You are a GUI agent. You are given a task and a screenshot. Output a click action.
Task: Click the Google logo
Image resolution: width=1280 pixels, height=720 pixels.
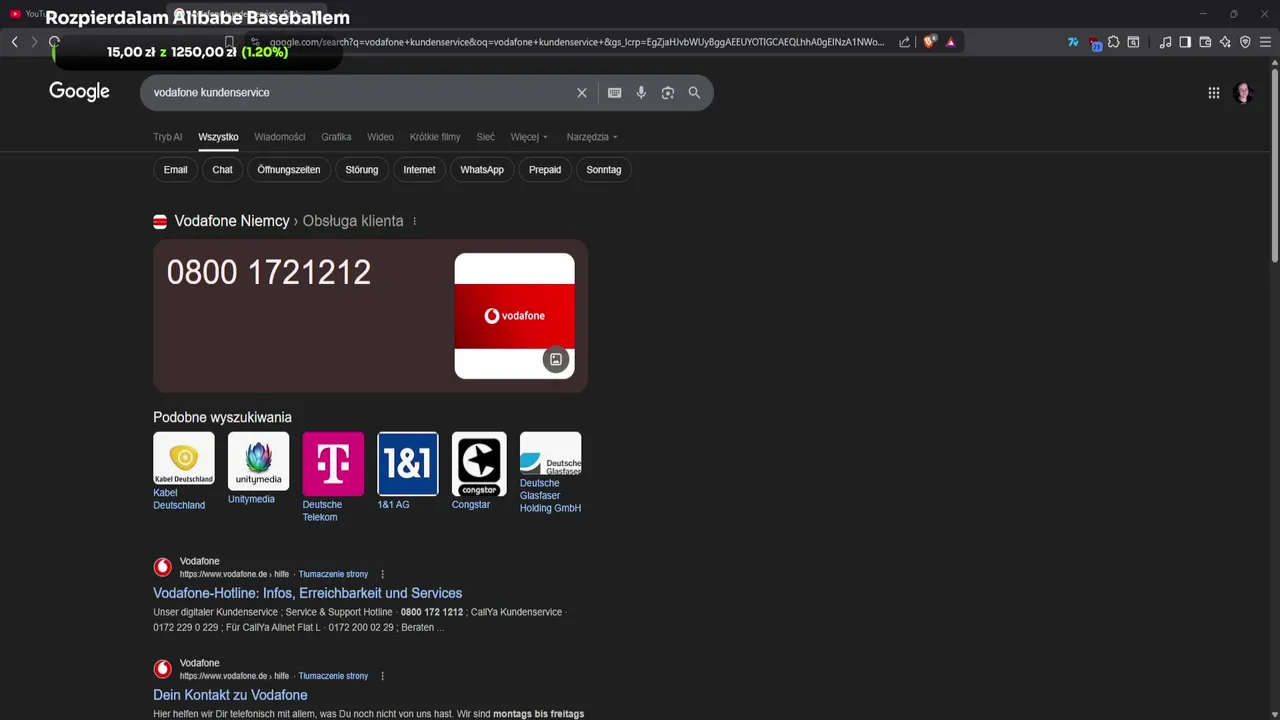[x=79, y=92]
